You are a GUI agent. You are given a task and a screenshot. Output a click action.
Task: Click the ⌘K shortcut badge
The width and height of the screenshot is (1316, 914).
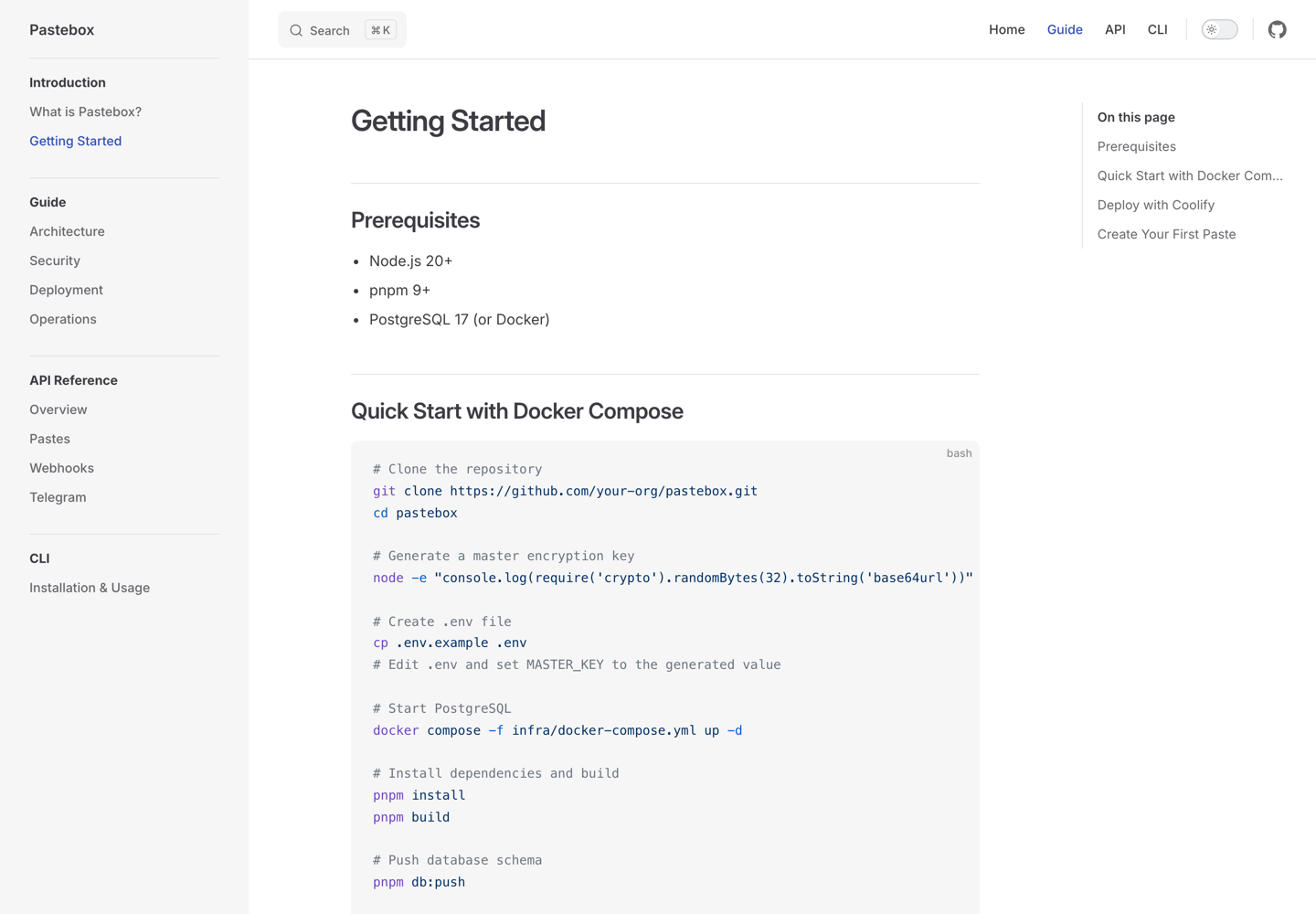coord(380,30)
